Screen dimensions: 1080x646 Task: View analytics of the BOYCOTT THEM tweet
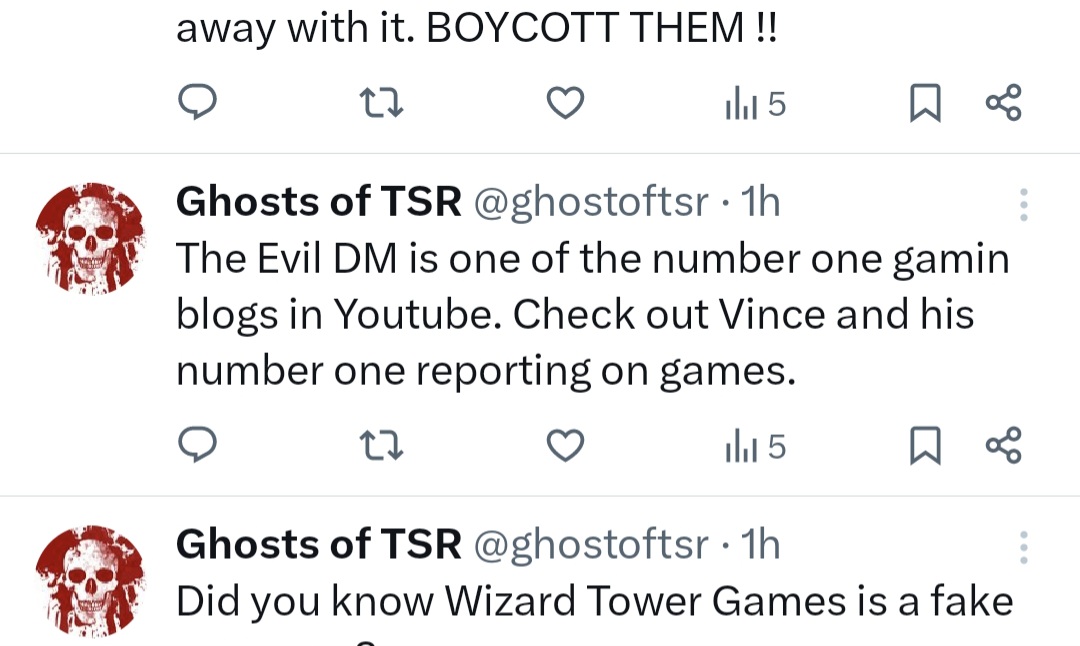click(x=756, y=105)
